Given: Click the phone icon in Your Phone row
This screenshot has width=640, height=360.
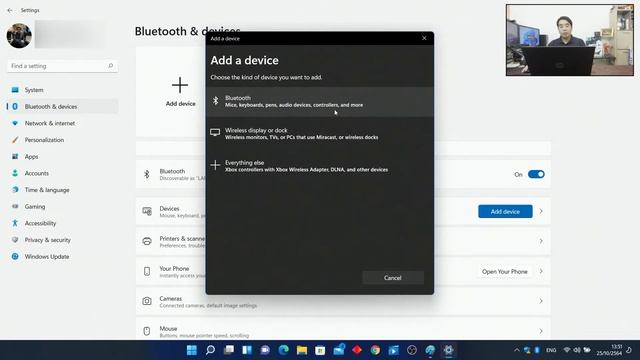Looking at the screenshot, I should tap(147, 271).
